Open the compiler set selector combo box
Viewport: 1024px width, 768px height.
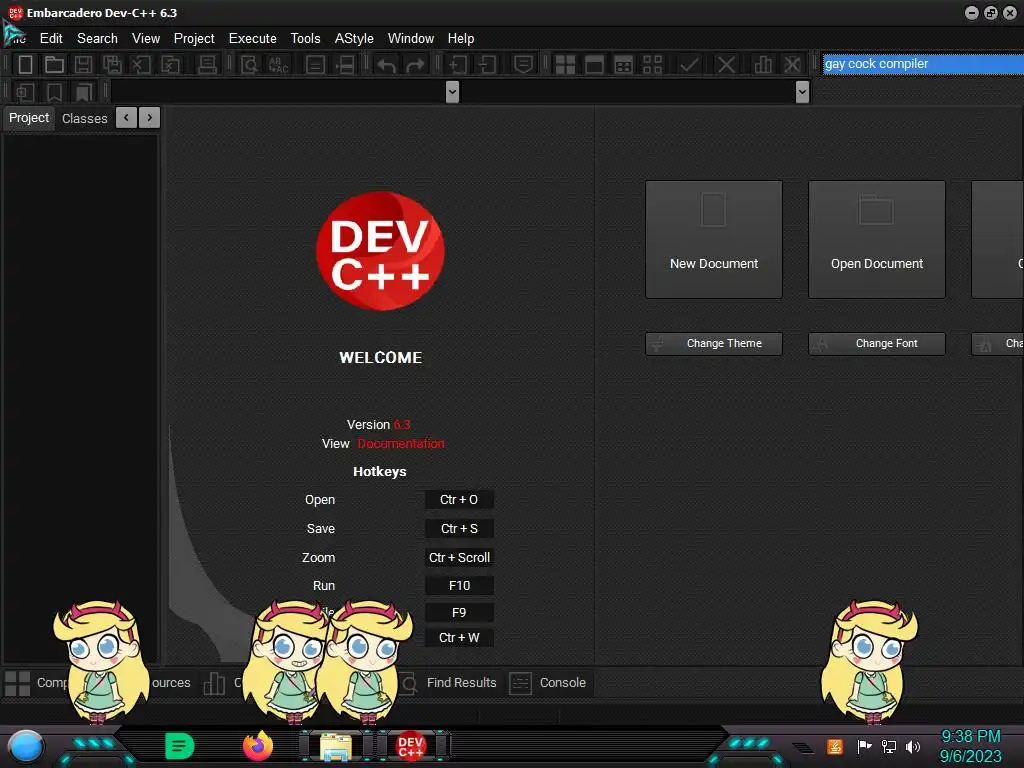[x=923, y=64]
